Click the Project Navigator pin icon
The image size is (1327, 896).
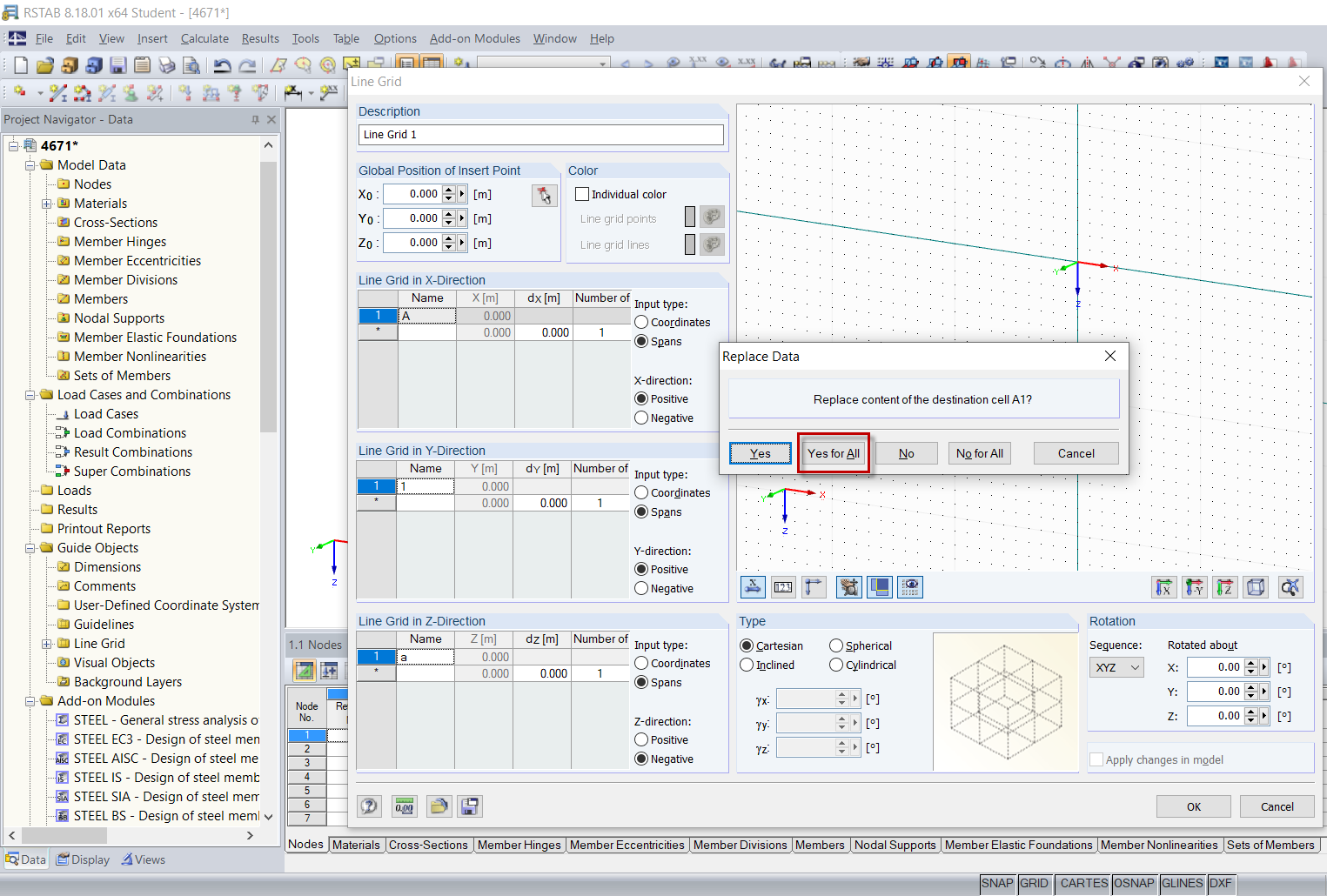pyautogui.click(x=255, y=119)
